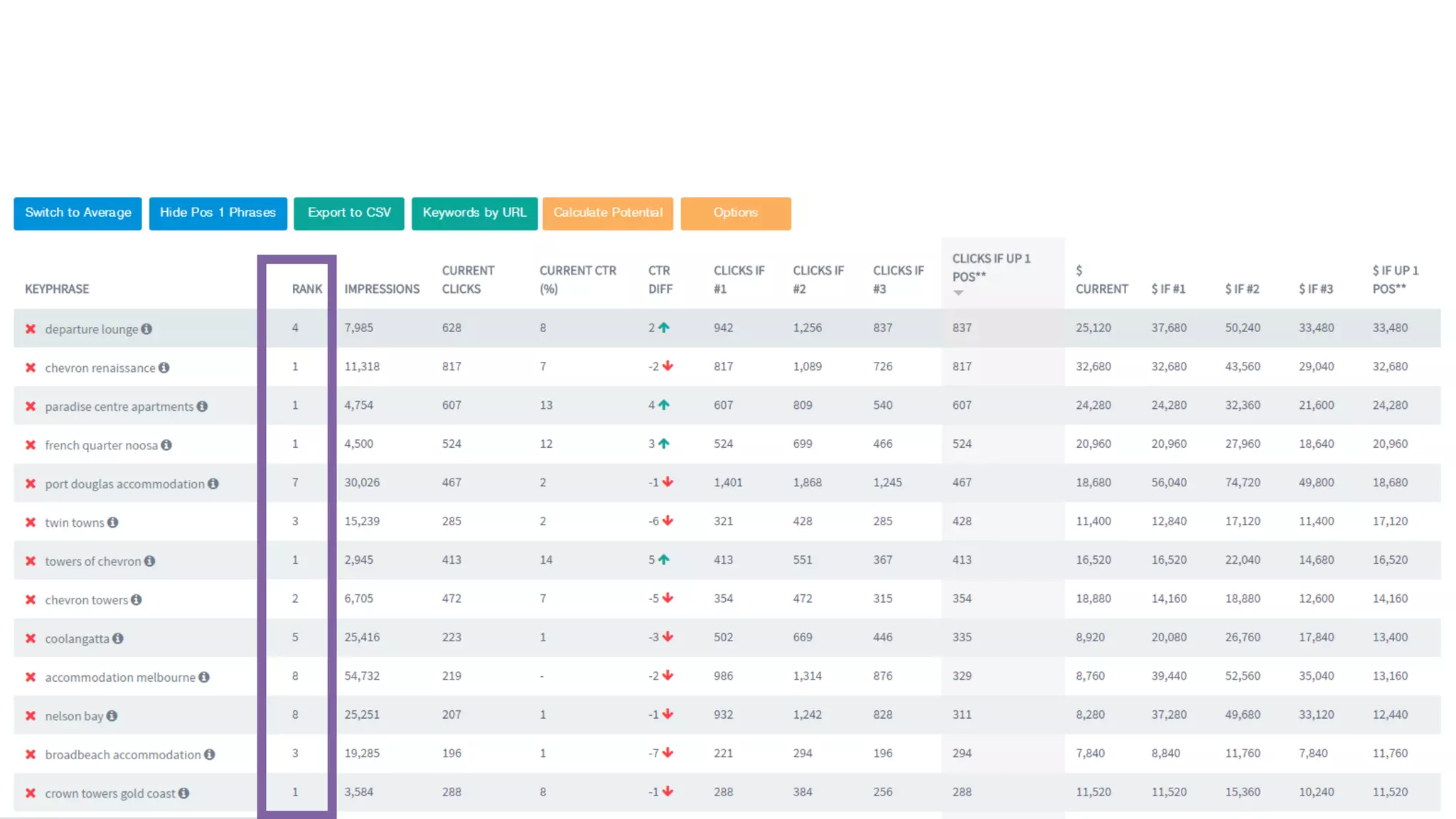Delete the broadbeach accommodation row

coord(31,754)
